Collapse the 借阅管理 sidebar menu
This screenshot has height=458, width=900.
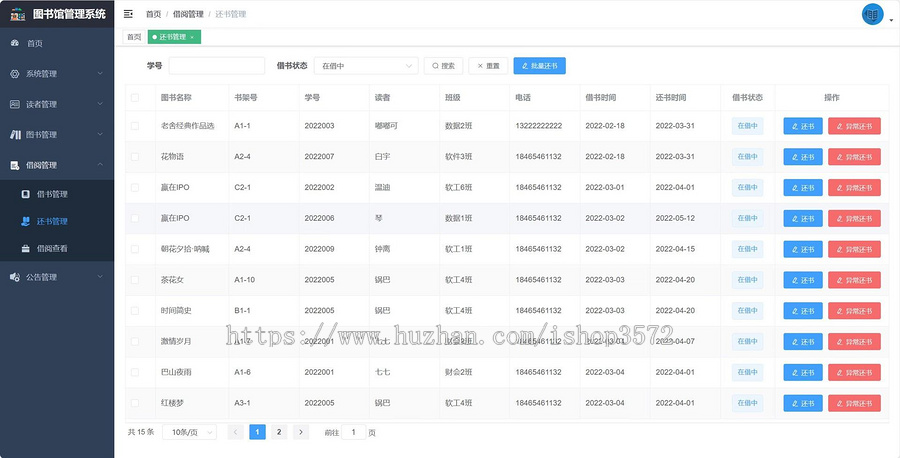[57, 165]
